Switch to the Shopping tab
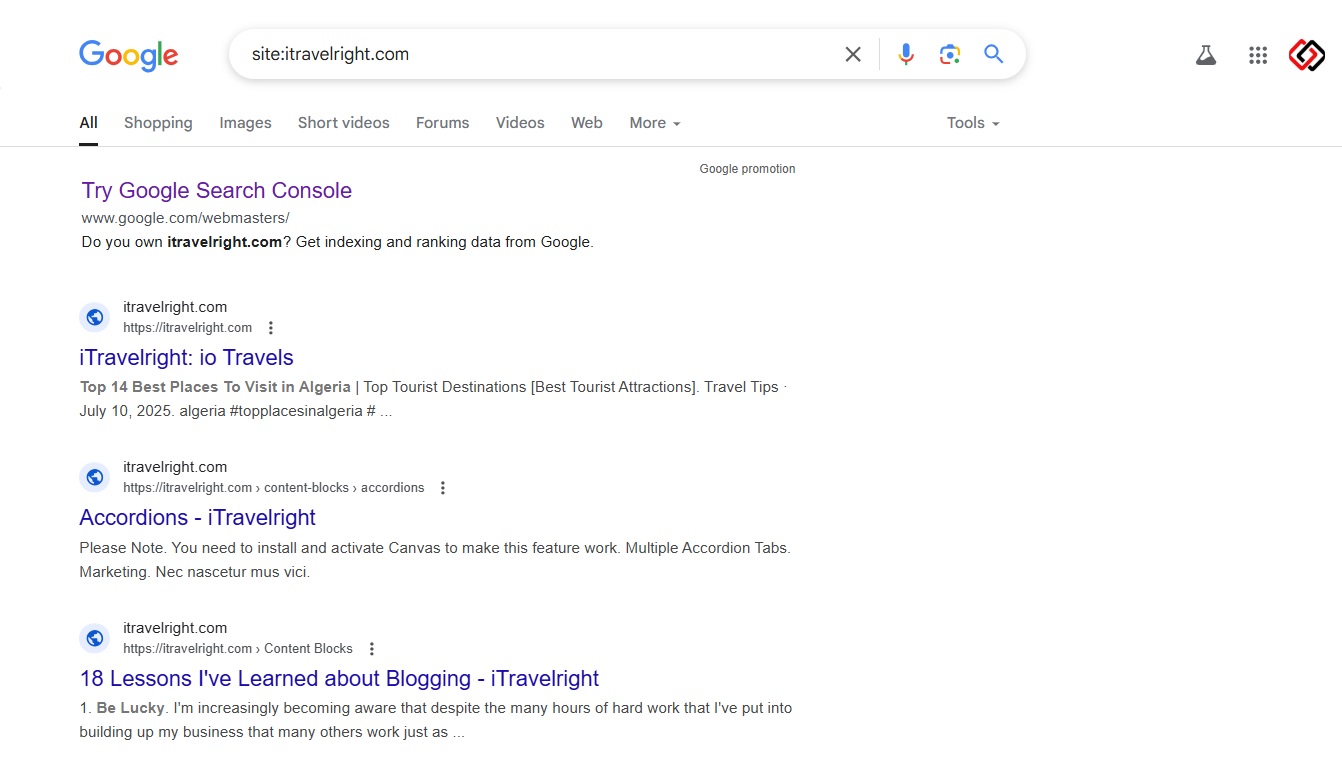This screenshot has height=768, width=1342. [158, 123]
